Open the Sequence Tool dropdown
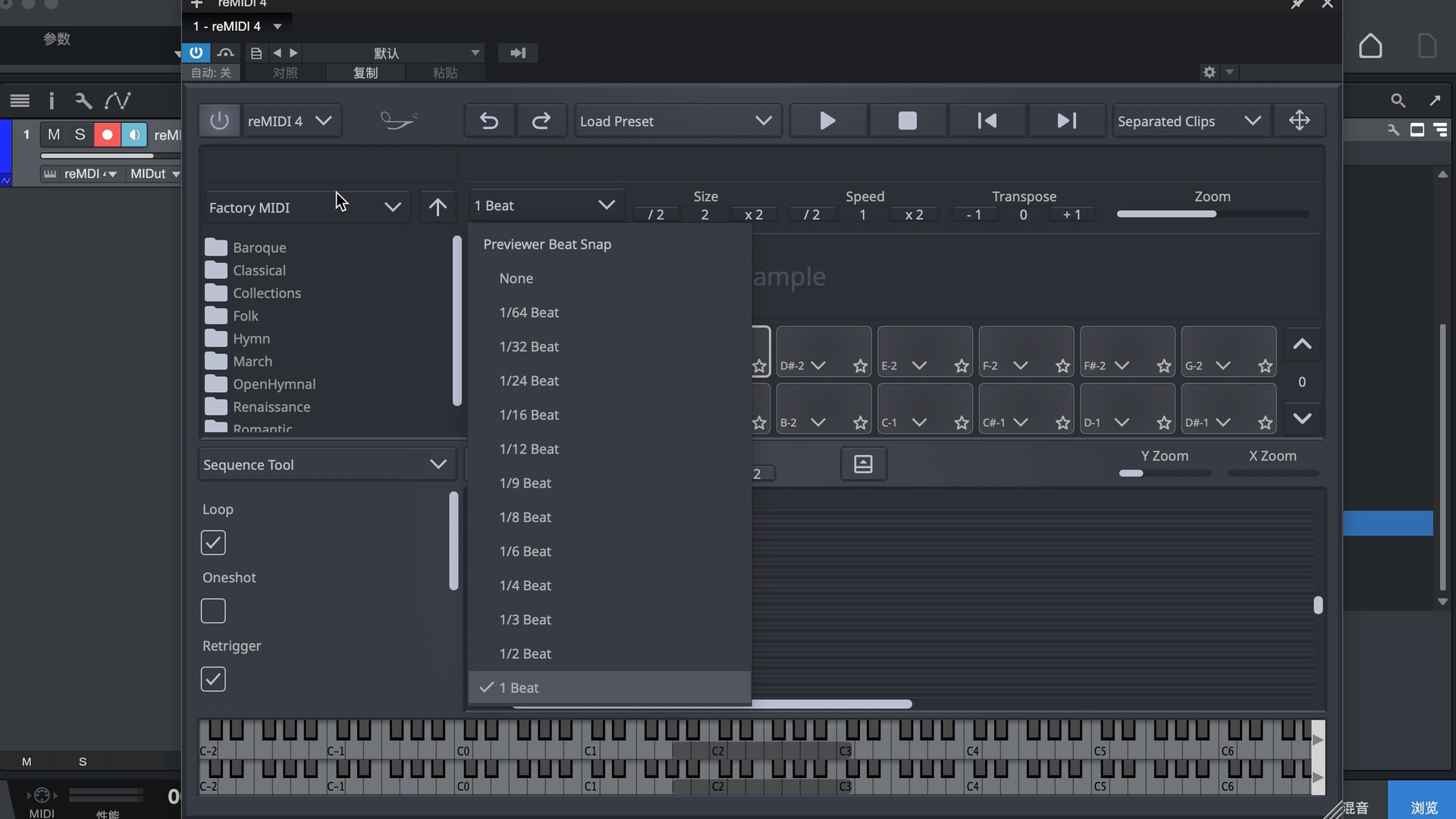 [327, 464]
